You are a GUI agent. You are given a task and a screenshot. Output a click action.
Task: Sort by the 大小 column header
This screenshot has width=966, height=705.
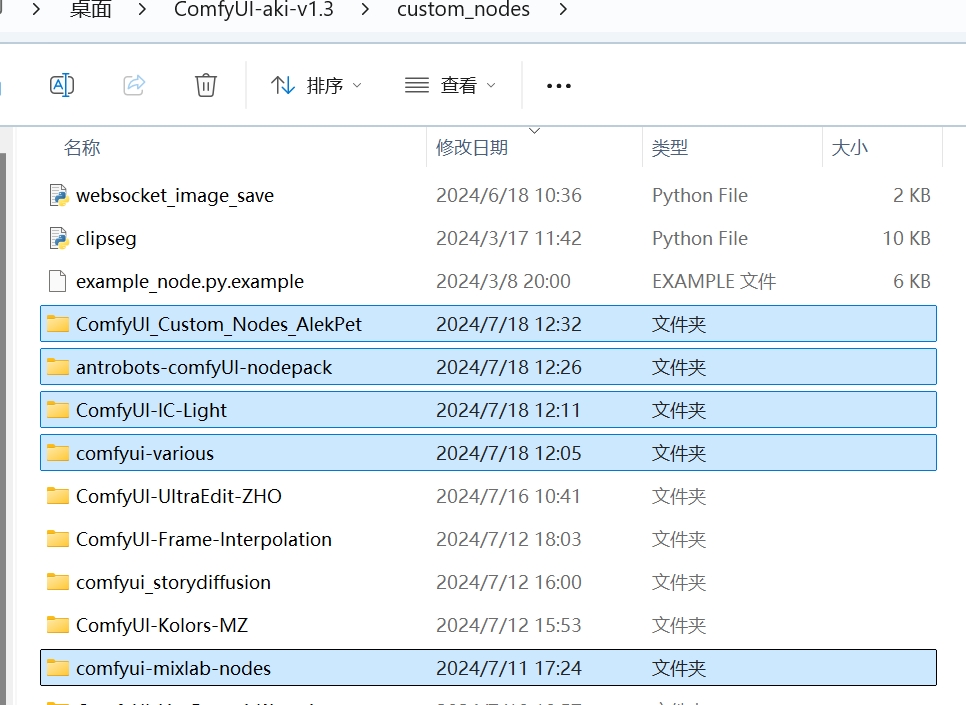click(850, 148)
